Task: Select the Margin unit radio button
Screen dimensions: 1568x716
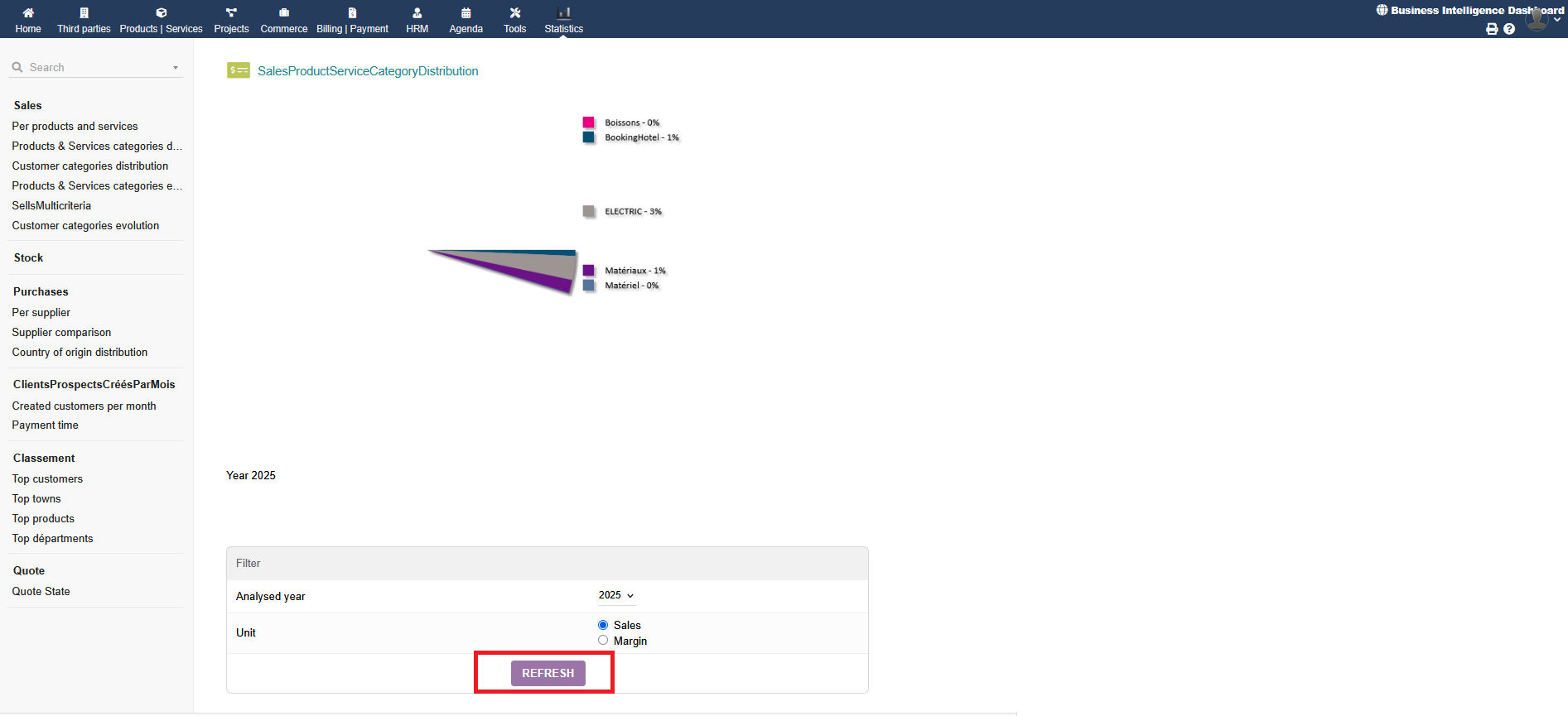Action: [603, 641]
